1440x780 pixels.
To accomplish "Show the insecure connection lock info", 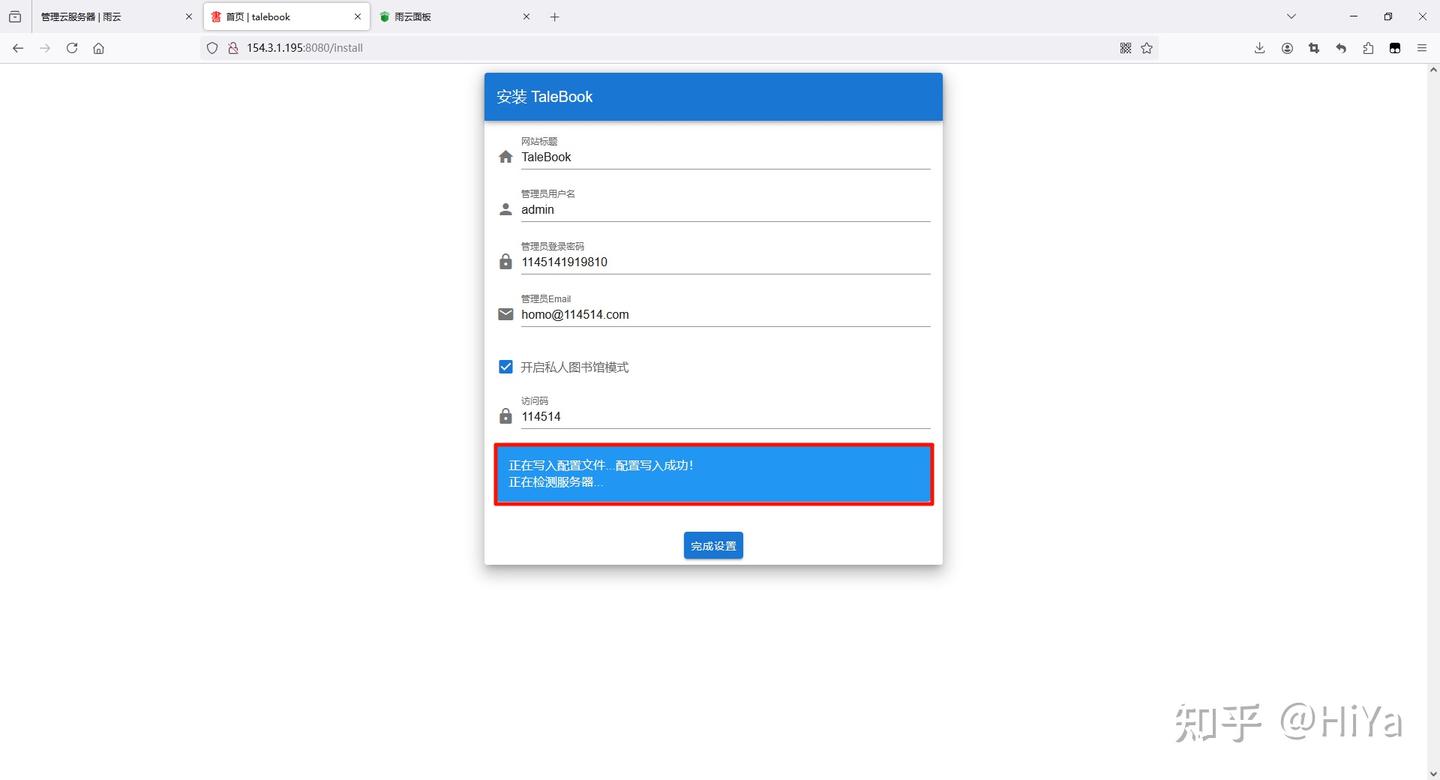I will (x=233, y=48).
